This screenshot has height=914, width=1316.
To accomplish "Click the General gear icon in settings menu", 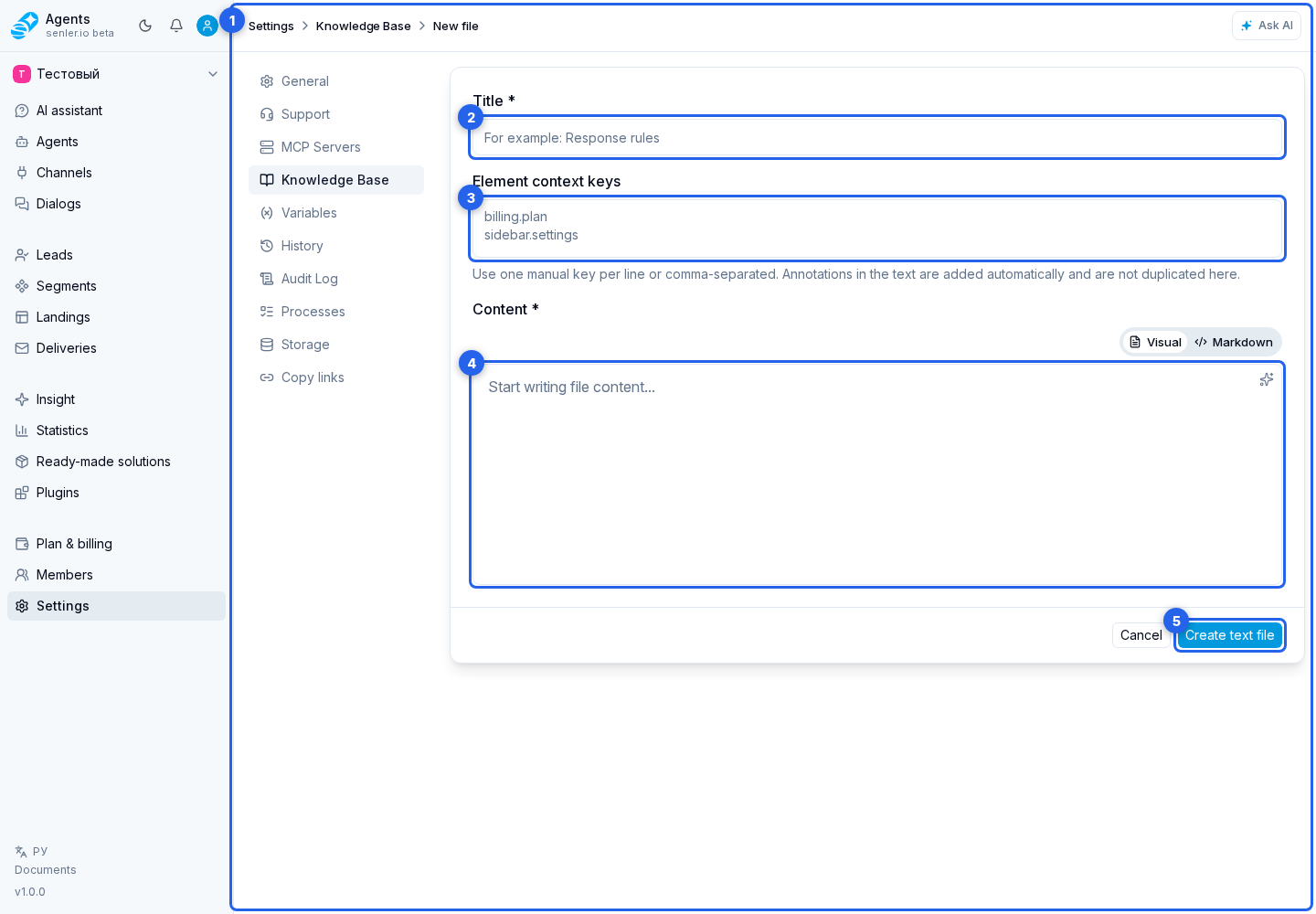I will click(267, 81).
